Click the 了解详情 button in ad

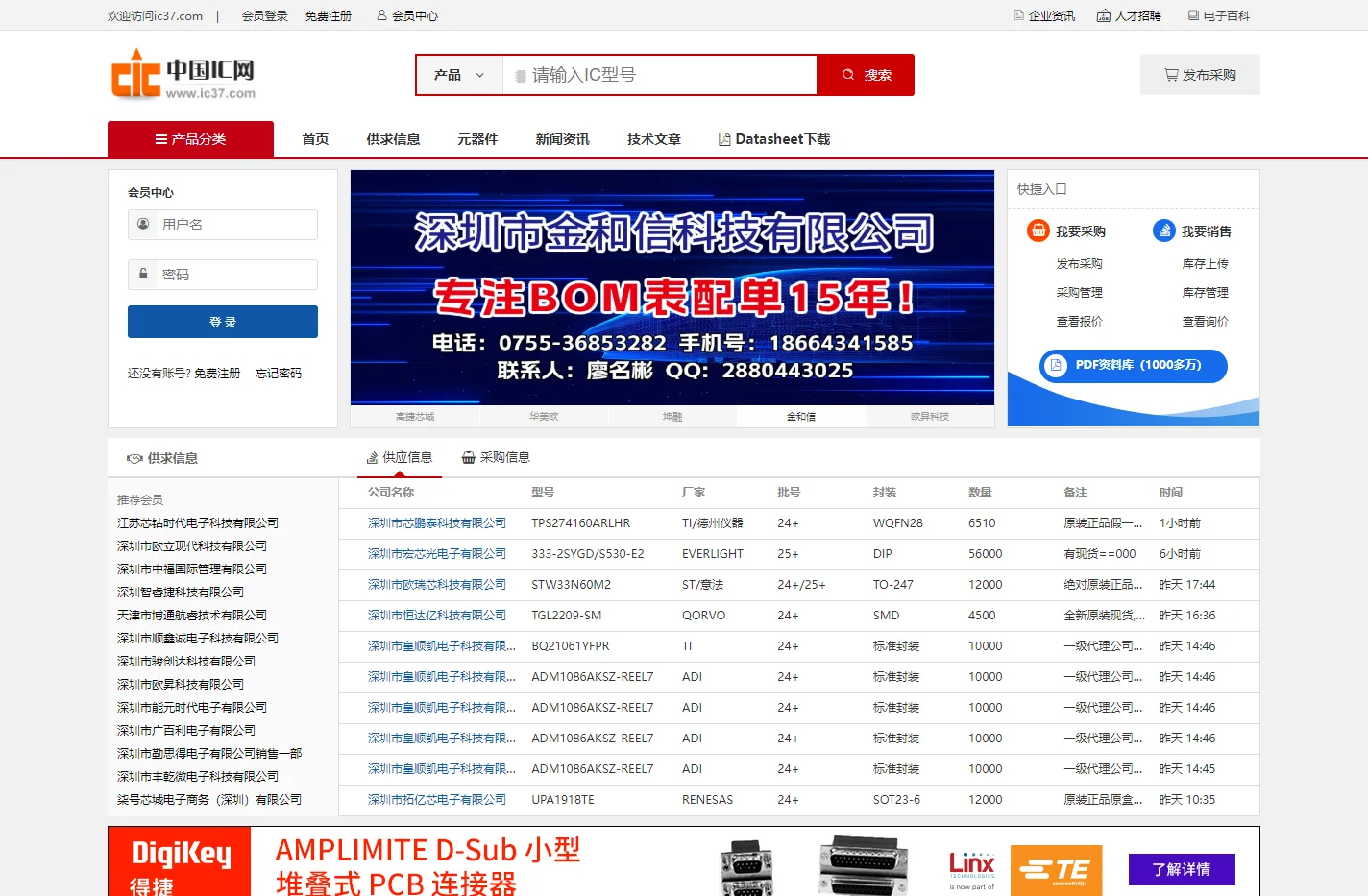coord(1182,869)
